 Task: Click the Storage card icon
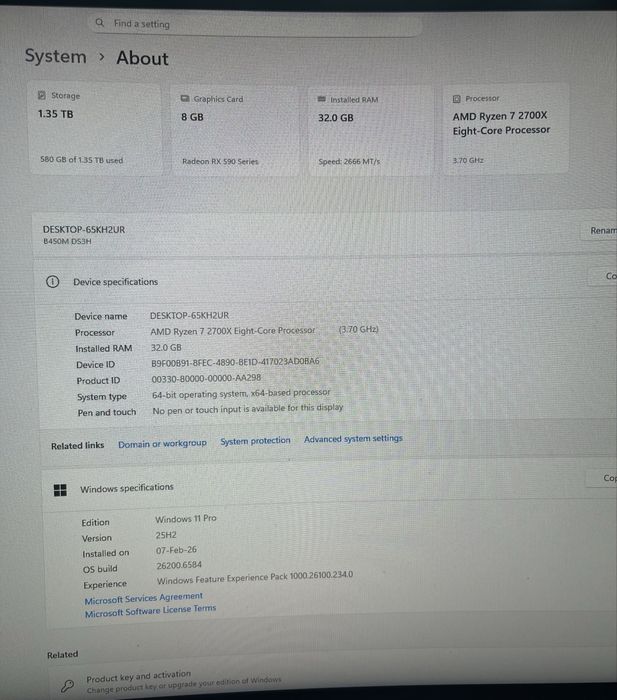[42, 95]
